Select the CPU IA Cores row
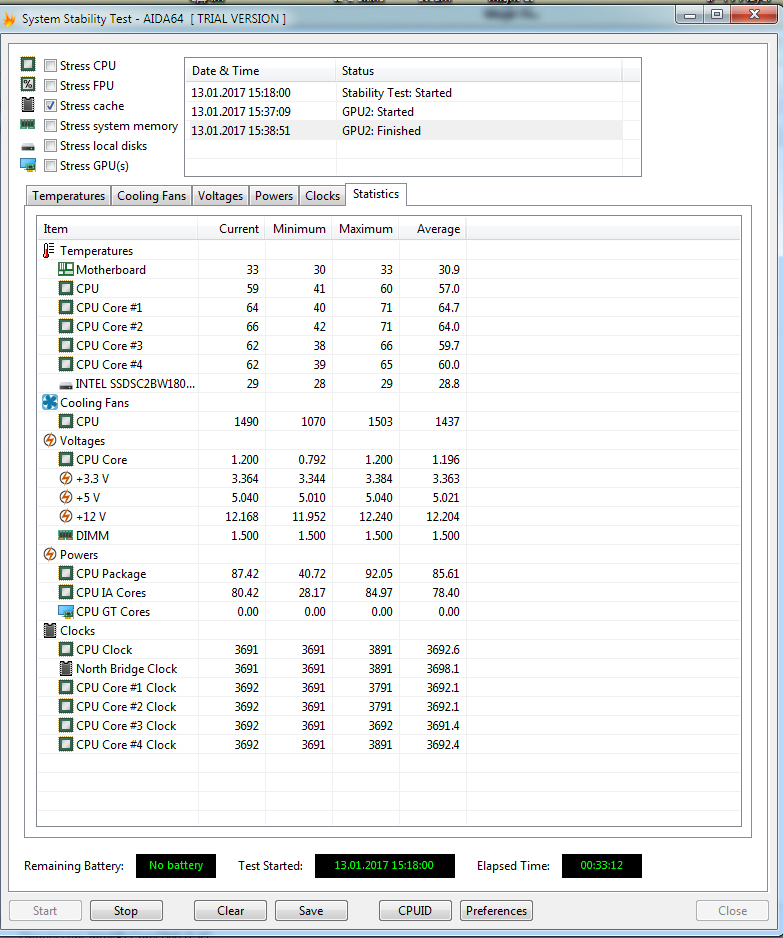The width and height of the screenshot is (783, 938). pos(389,592)
